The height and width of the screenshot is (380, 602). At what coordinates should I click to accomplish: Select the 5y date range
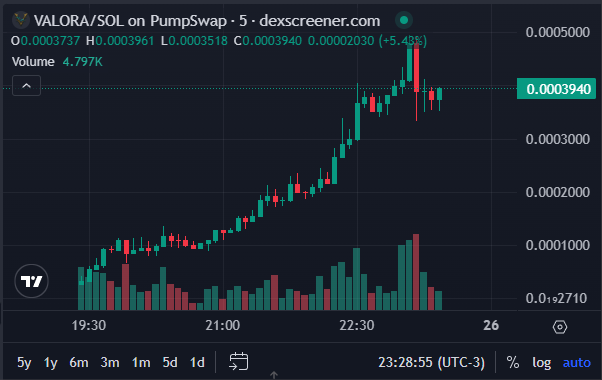(x=24, y=362)
